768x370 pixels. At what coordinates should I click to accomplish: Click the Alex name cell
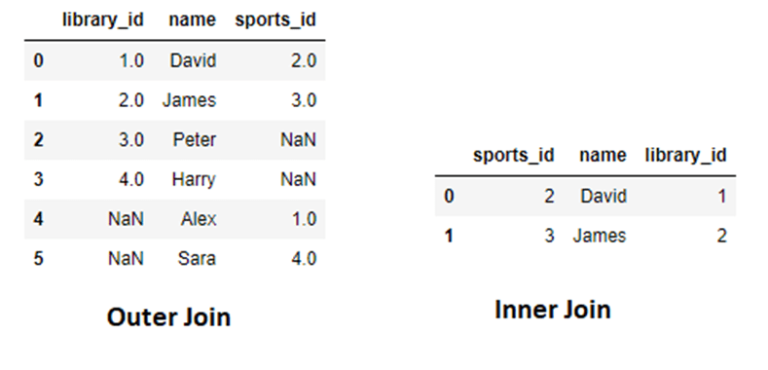[x=198, y=219]
